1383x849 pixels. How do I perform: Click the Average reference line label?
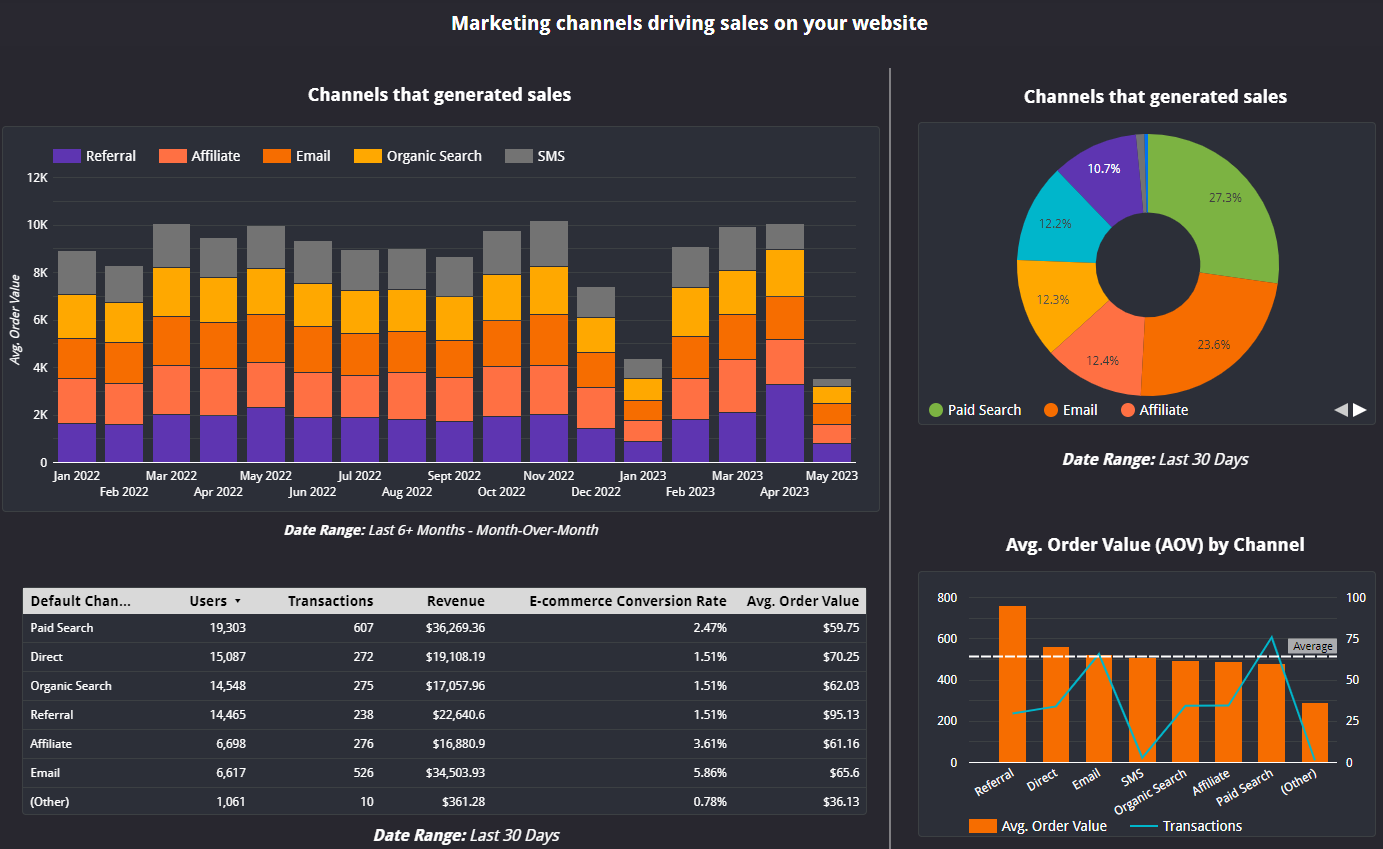(x=1312, y=646)
